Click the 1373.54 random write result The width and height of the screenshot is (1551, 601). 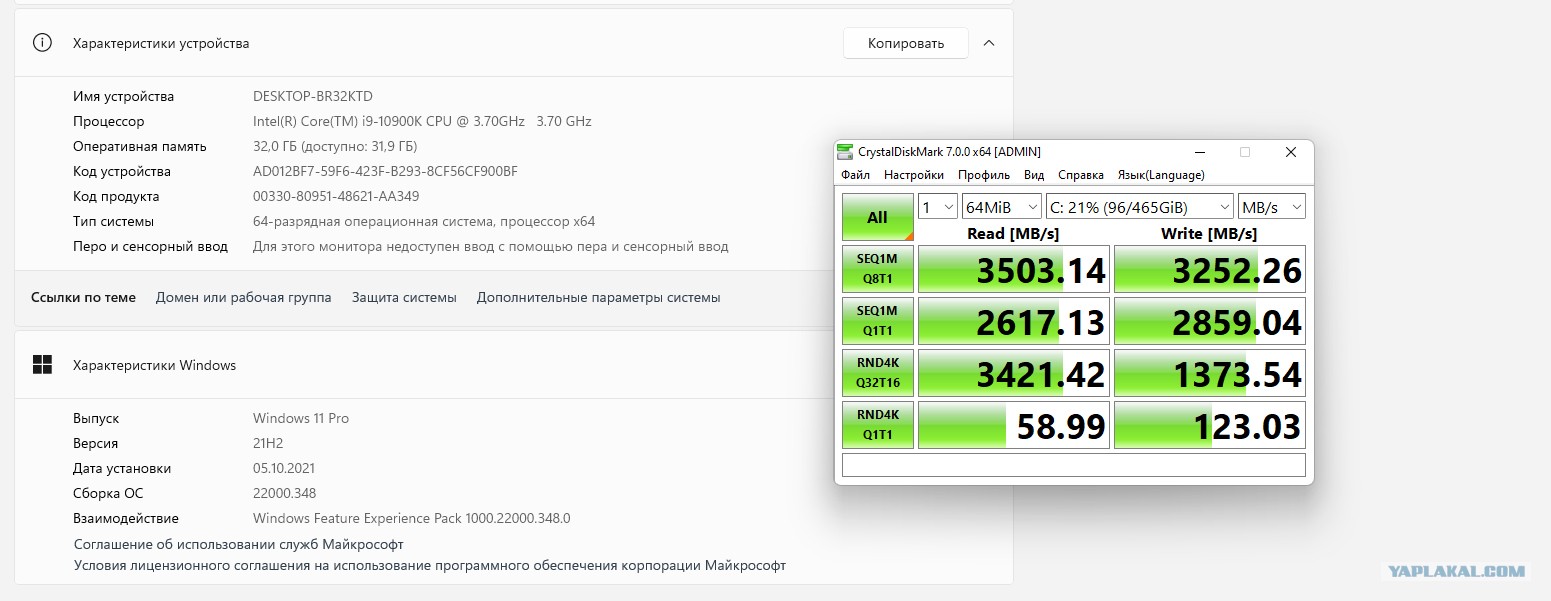[1210, 373]
